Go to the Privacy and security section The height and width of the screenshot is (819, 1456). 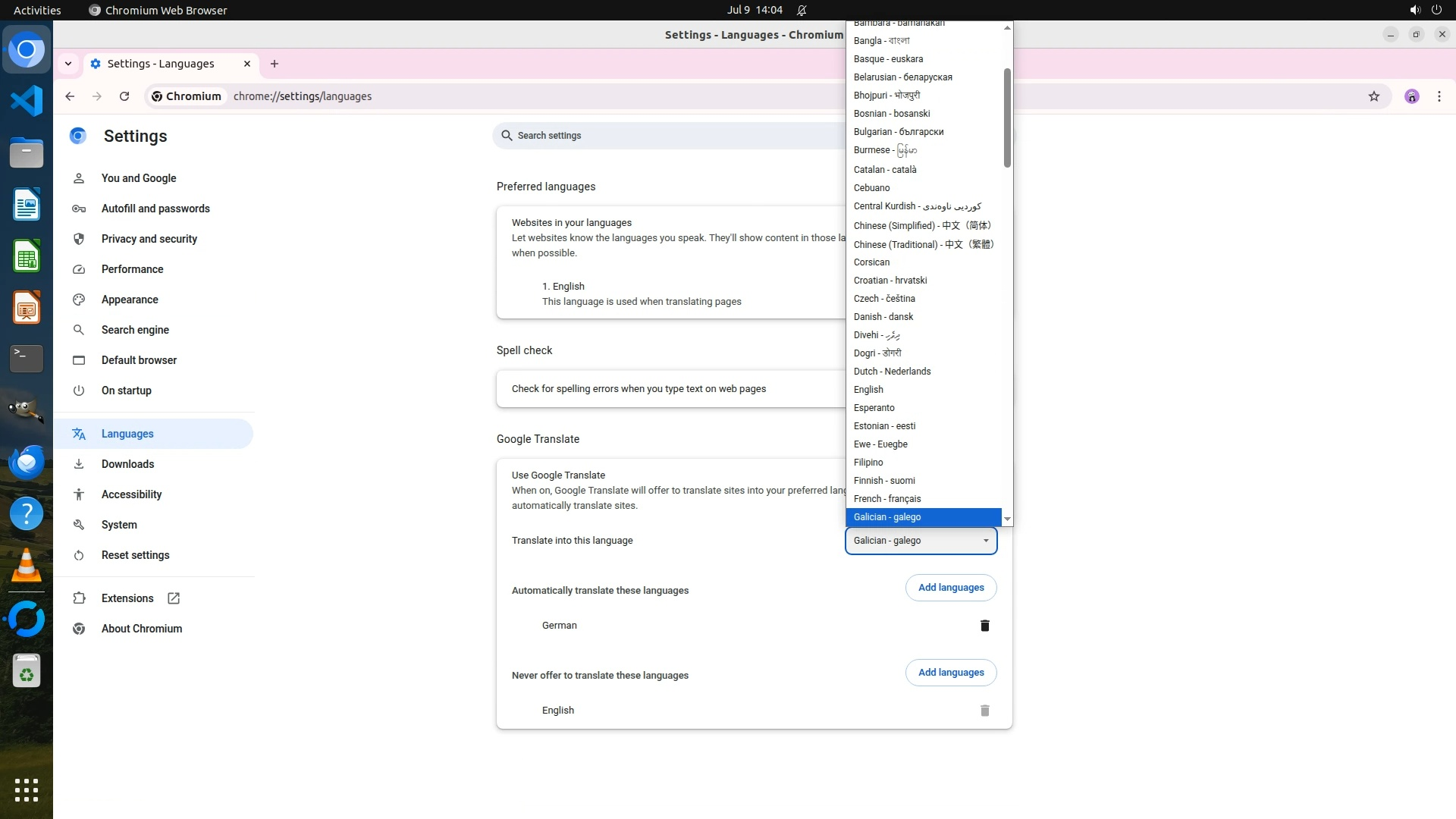(149, 239)
